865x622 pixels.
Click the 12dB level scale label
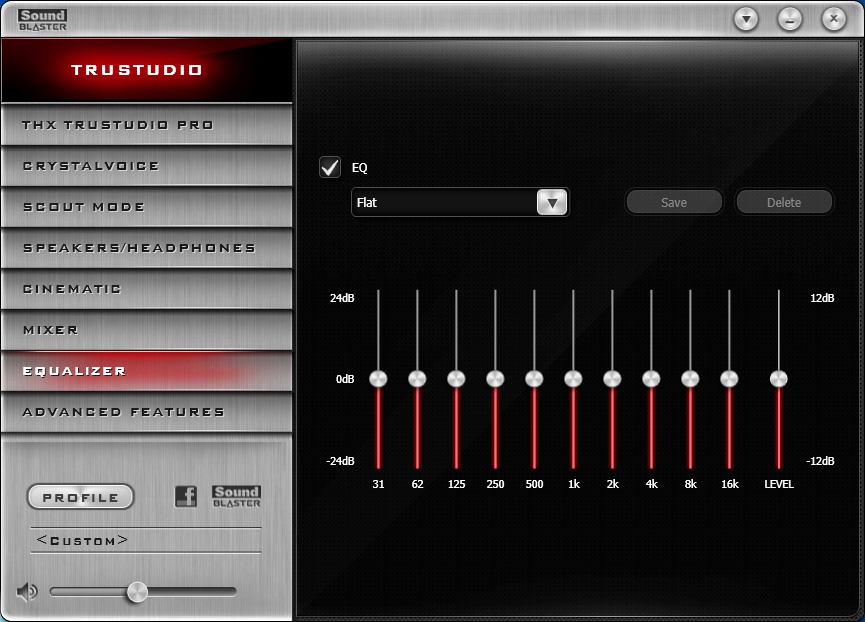[822, 298]
